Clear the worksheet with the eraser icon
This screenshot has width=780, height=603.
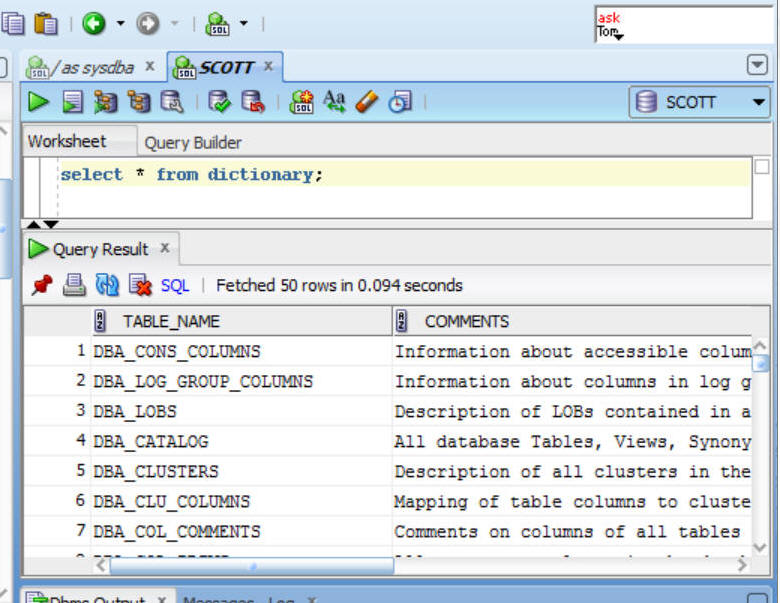point(367,102)
